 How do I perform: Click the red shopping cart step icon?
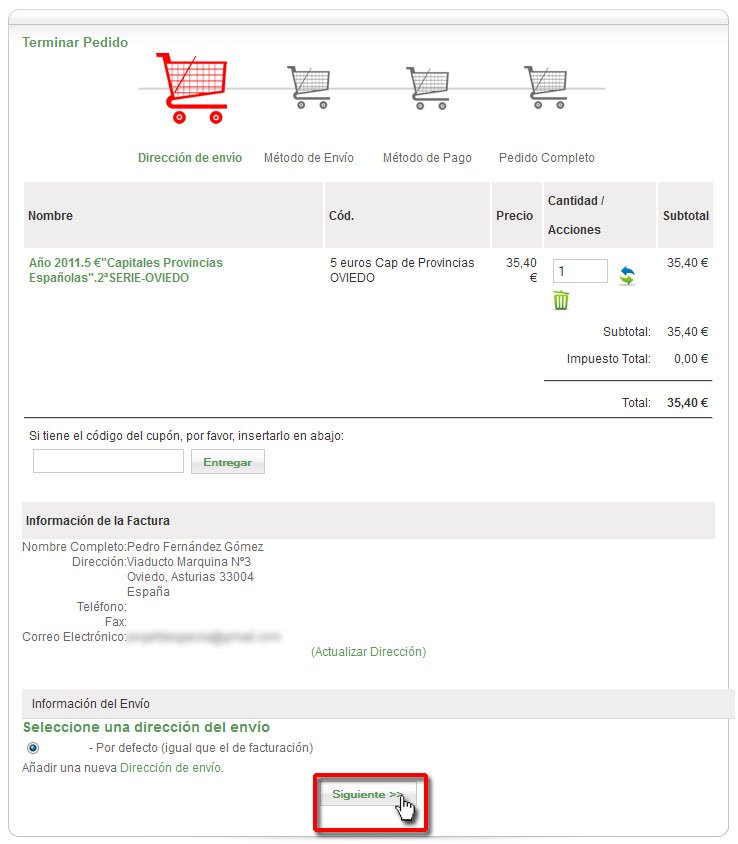pos(191,87)
